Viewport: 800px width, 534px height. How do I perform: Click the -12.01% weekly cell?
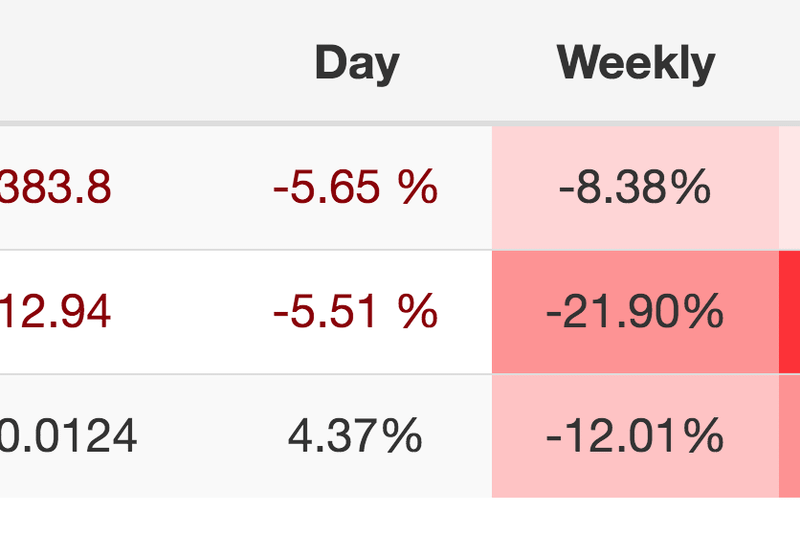[x=635, y=436]
